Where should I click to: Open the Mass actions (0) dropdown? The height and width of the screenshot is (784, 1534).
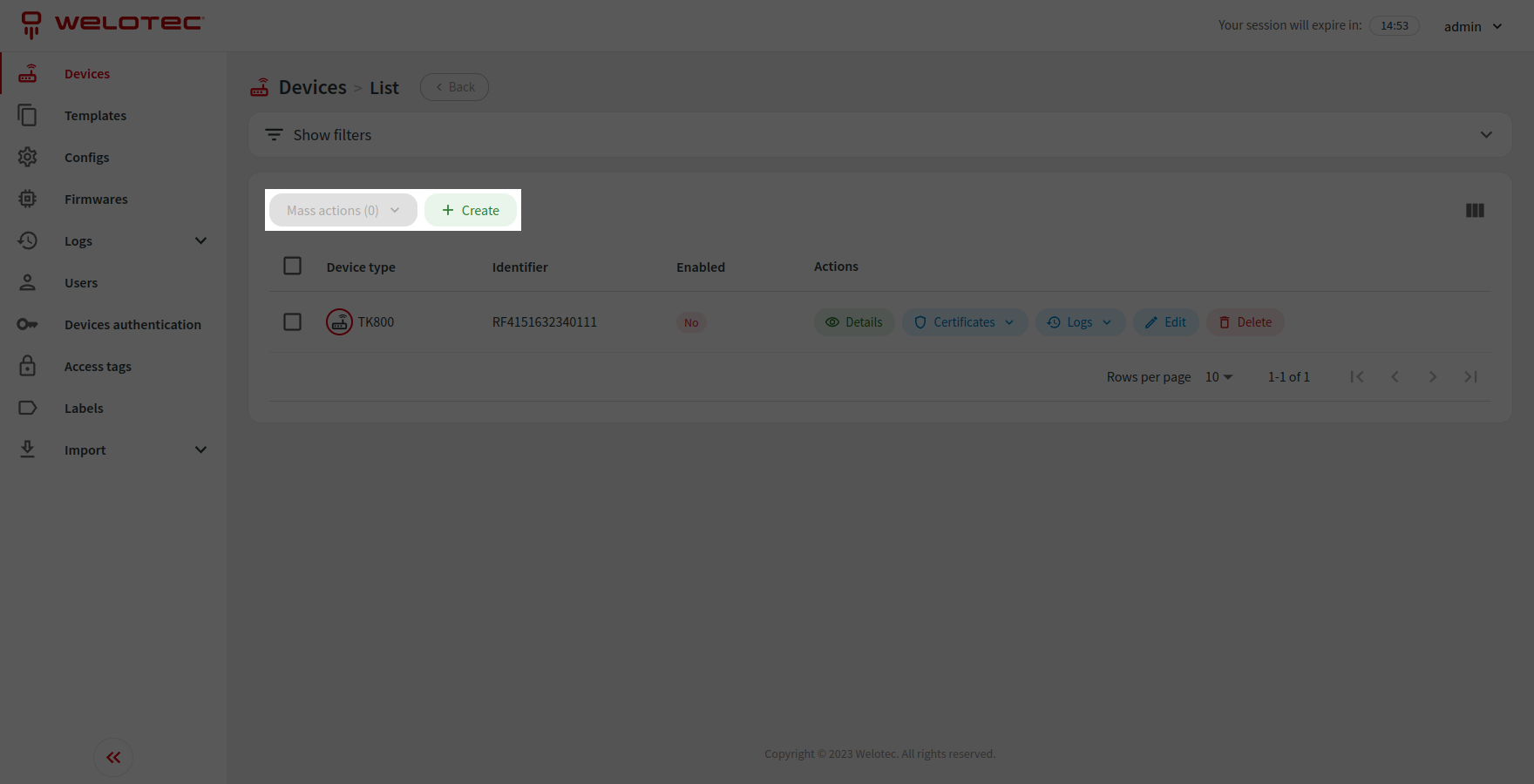tap(343, 210)
